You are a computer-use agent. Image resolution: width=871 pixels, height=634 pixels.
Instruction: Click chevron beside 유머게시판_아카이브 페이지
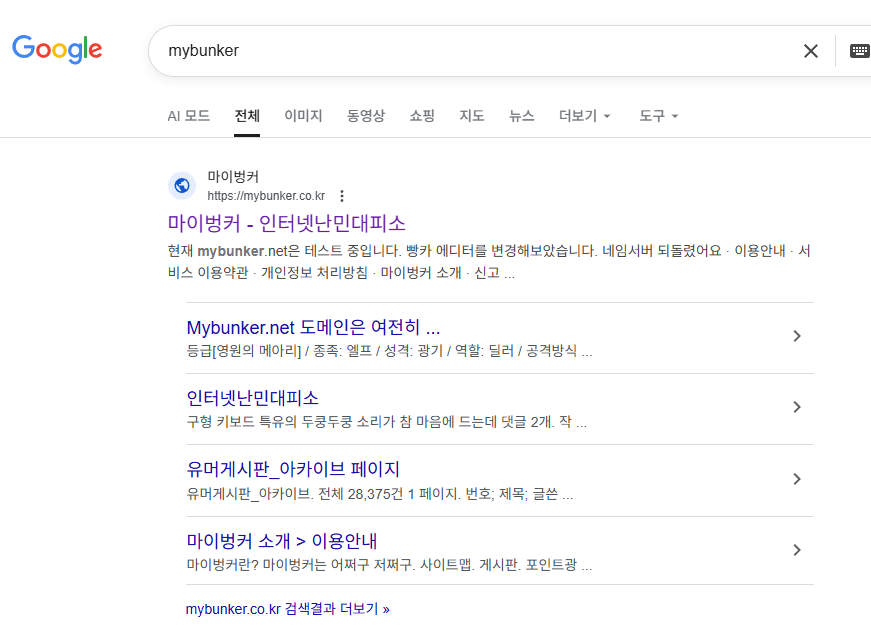(x=796, y=479)
